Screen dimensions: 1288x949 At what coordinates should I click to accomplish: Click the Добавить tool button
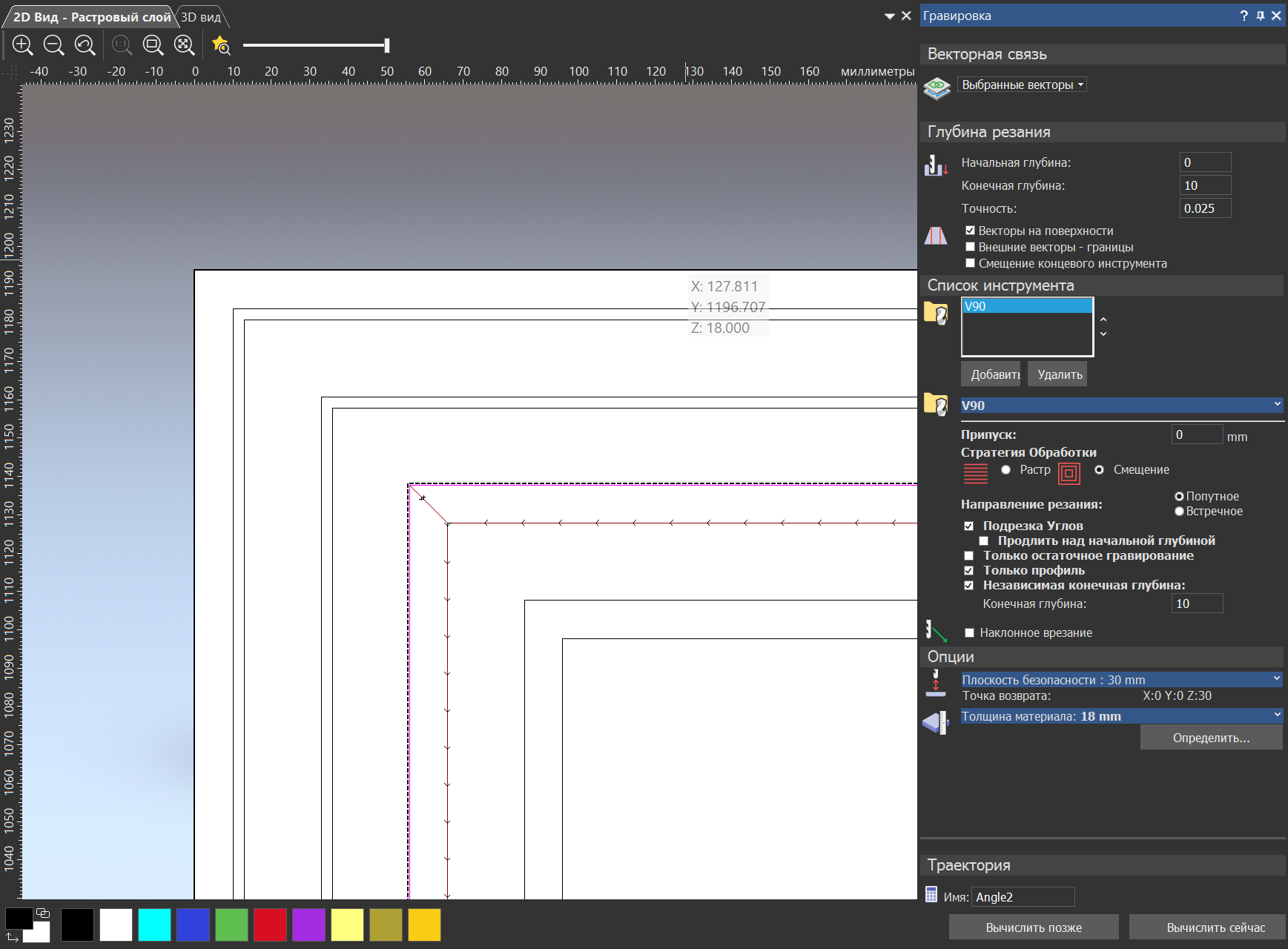click(991, 374)
